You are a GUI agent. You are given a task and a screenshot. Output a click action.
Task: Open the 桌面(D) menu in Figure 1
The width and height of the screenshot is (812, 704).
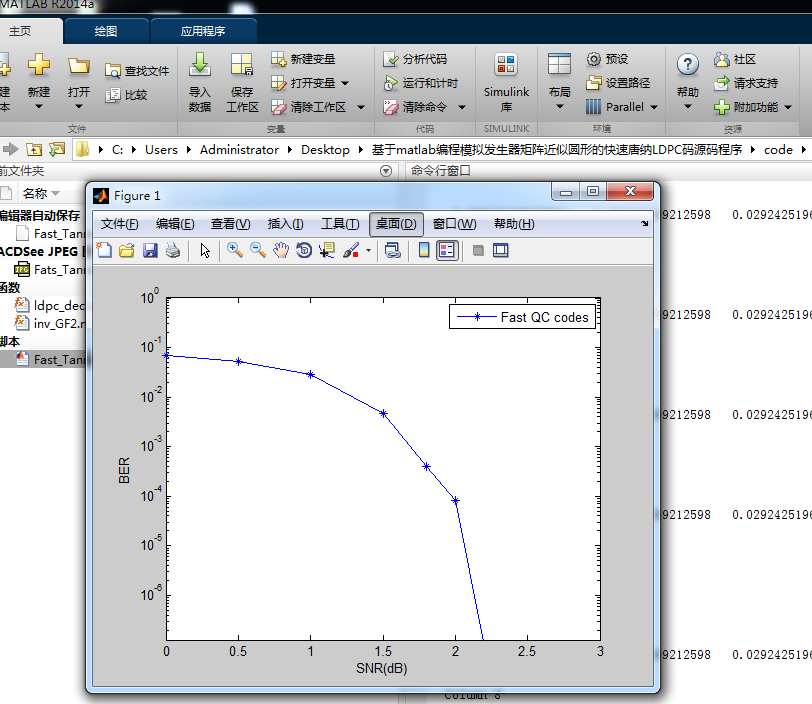tap(396, 224)
